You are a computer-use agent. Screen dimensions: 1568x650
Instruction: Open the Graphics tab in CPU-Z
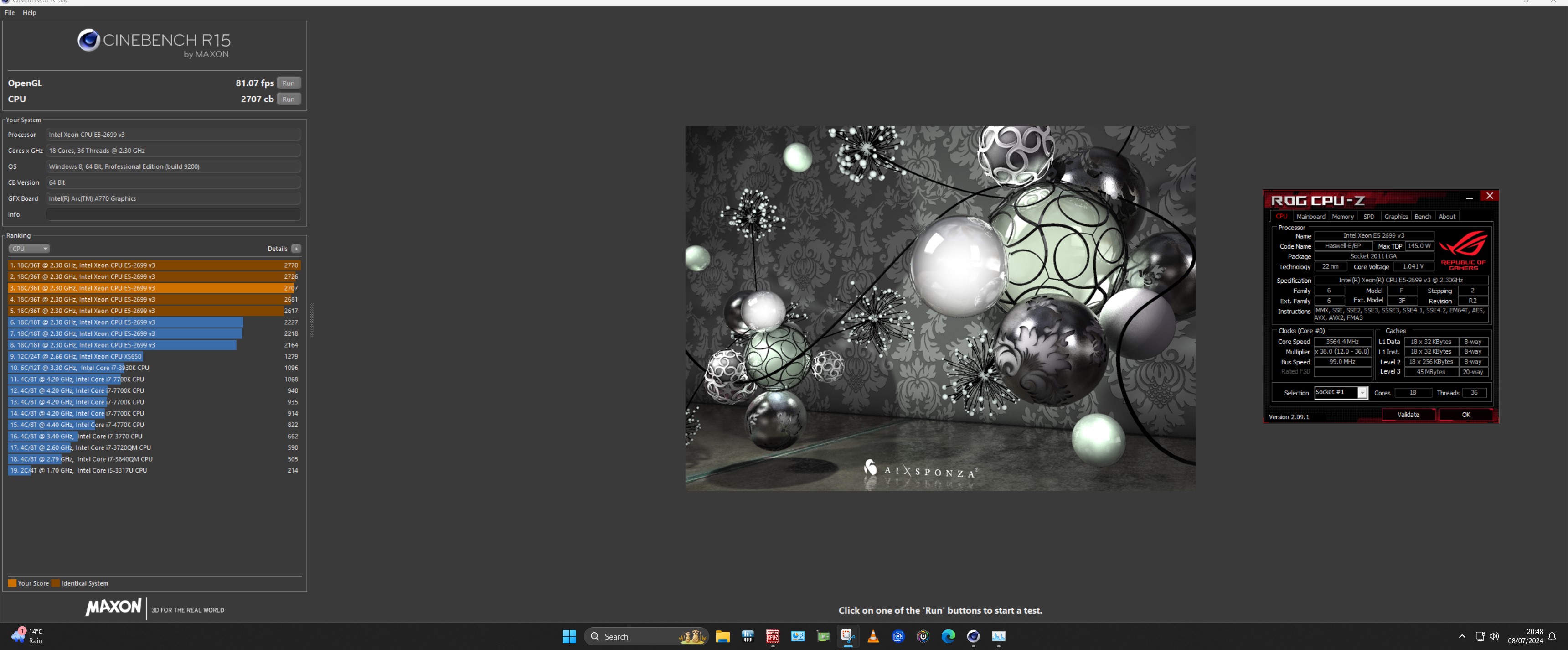point(1396,217)
